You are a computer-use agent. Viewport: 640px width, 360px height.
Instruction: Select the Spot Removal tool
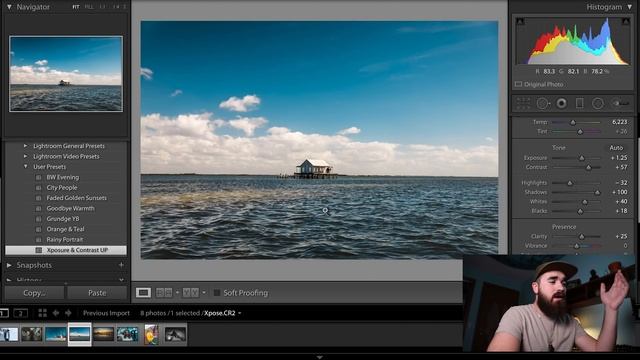coord(542,103)
